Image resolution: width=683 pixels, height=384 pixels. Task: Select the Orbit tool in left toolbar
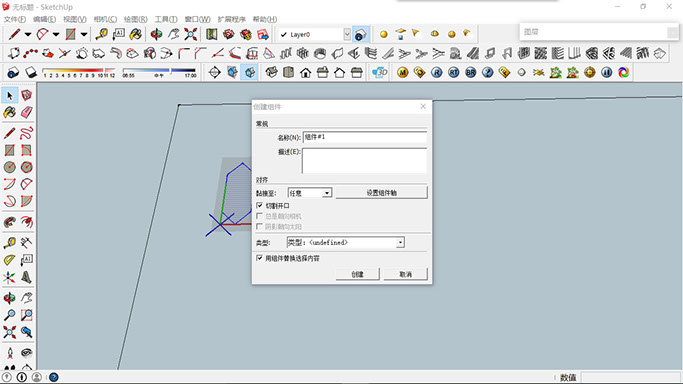coord(10,298)
